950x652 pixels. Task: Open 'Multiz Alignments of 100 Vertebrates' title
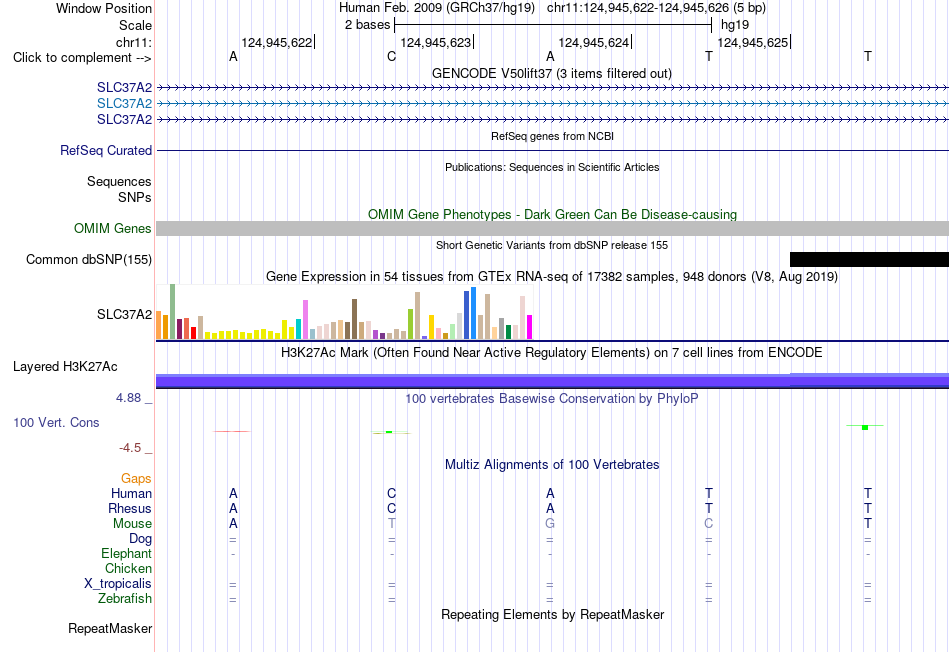pos(552,465)
